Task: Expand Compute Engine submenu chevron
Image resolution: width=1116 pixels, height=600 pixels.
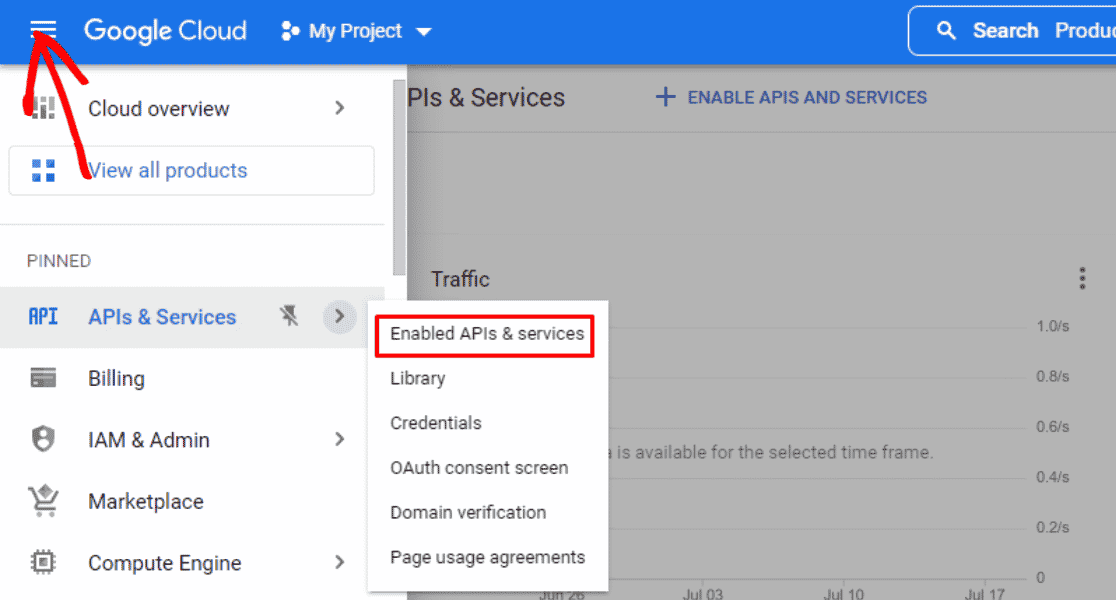Action: click(x=339, y=563)
